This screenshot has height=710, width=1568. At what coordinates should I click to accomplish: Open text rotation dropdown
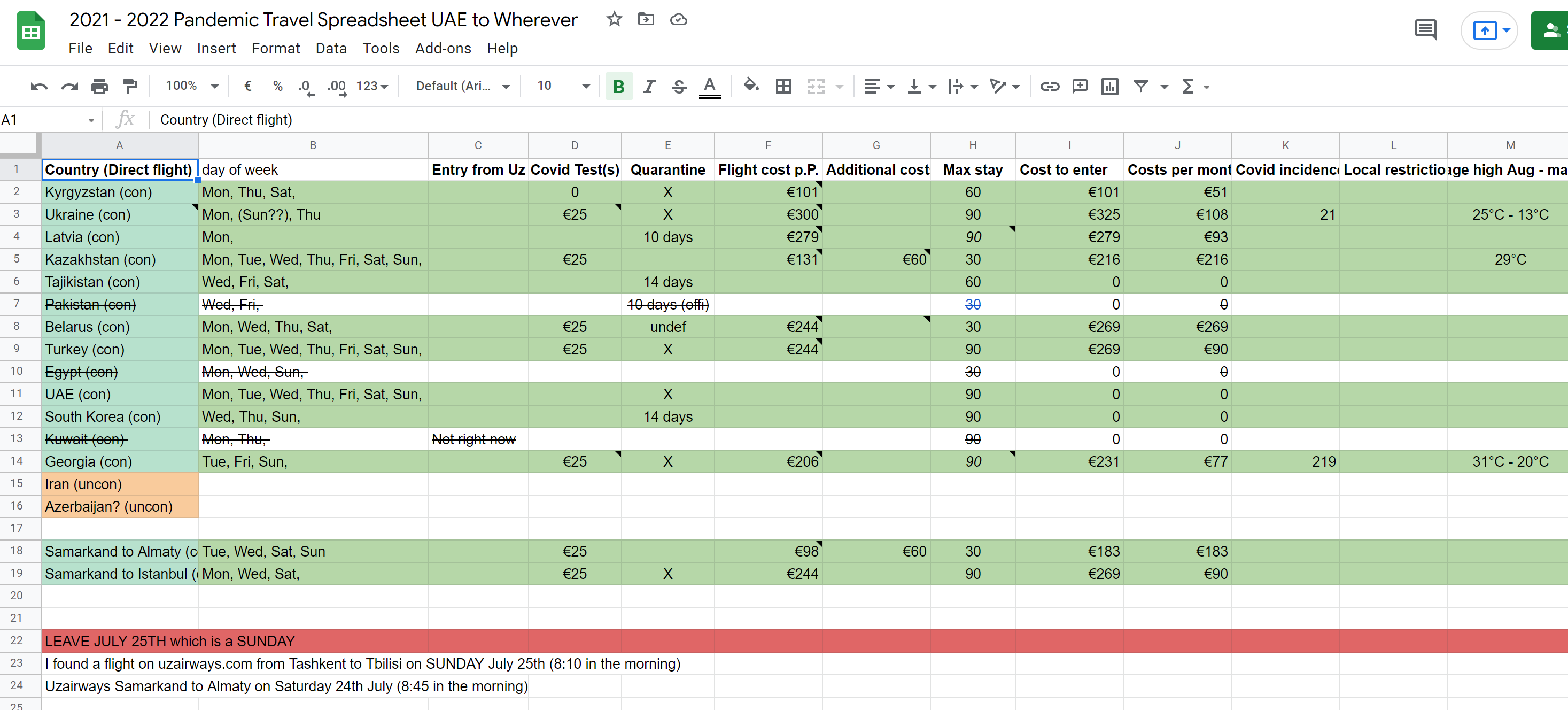click(x=1004, y=87)
